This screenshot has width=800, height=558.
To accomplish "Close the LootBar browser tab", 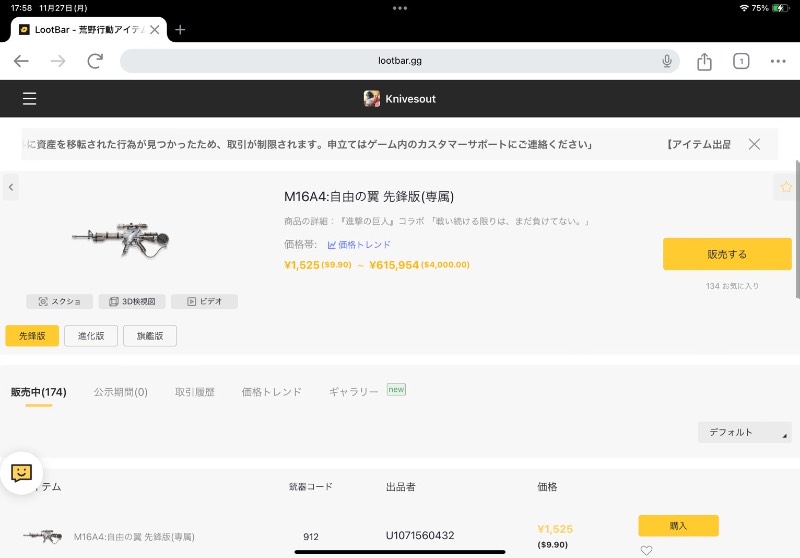I will tap(155, 30).
